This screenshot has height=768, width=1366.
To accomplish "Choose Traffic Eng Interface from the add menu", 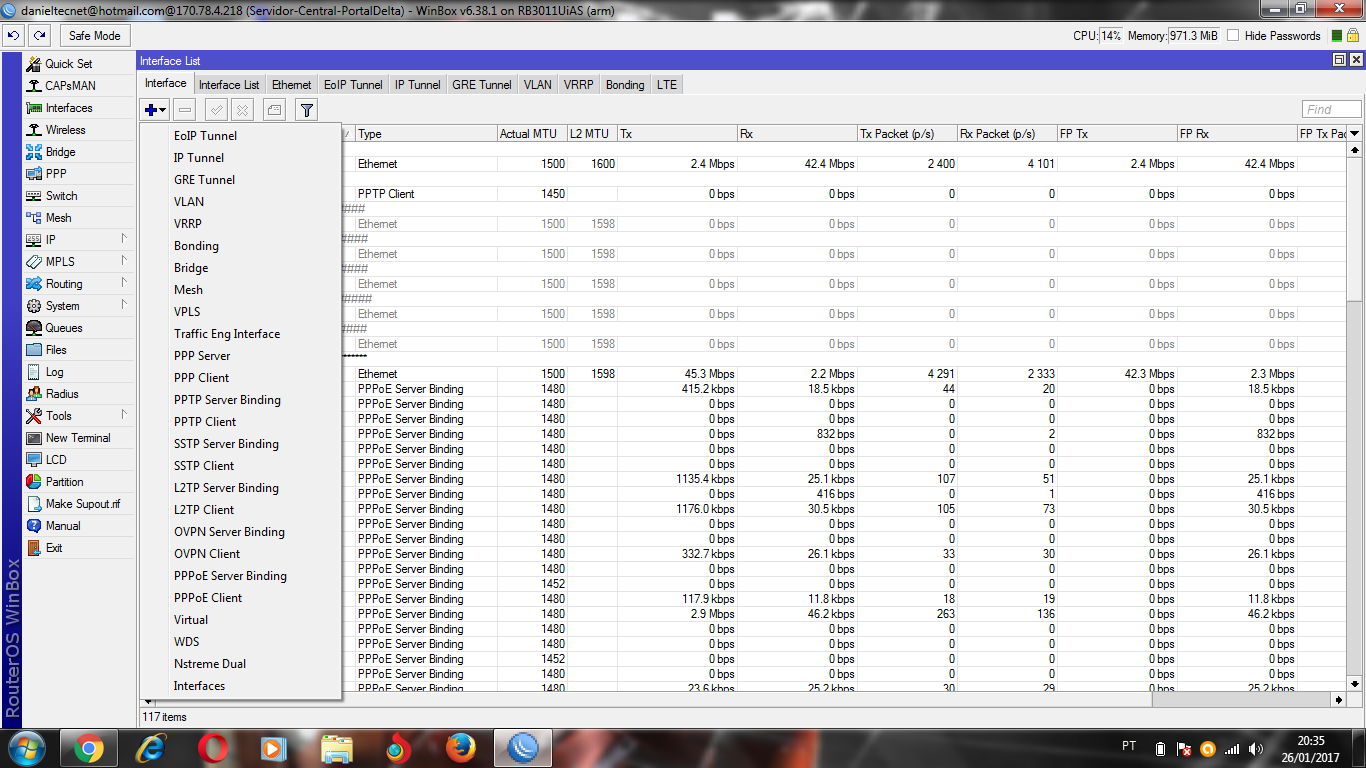I will click(241, 334).
